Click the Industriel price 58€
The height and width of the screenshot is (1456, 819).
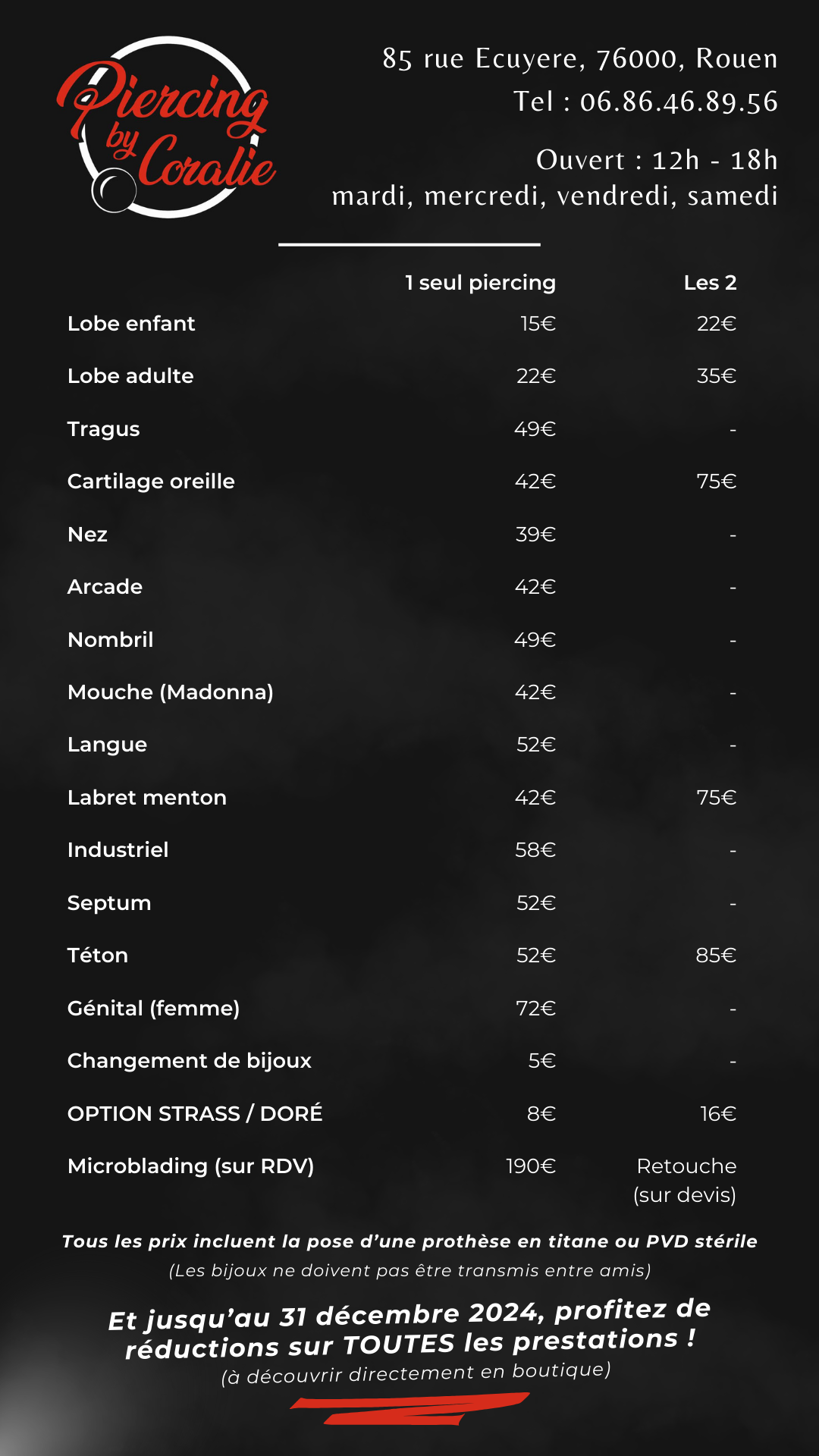(535, 850)
